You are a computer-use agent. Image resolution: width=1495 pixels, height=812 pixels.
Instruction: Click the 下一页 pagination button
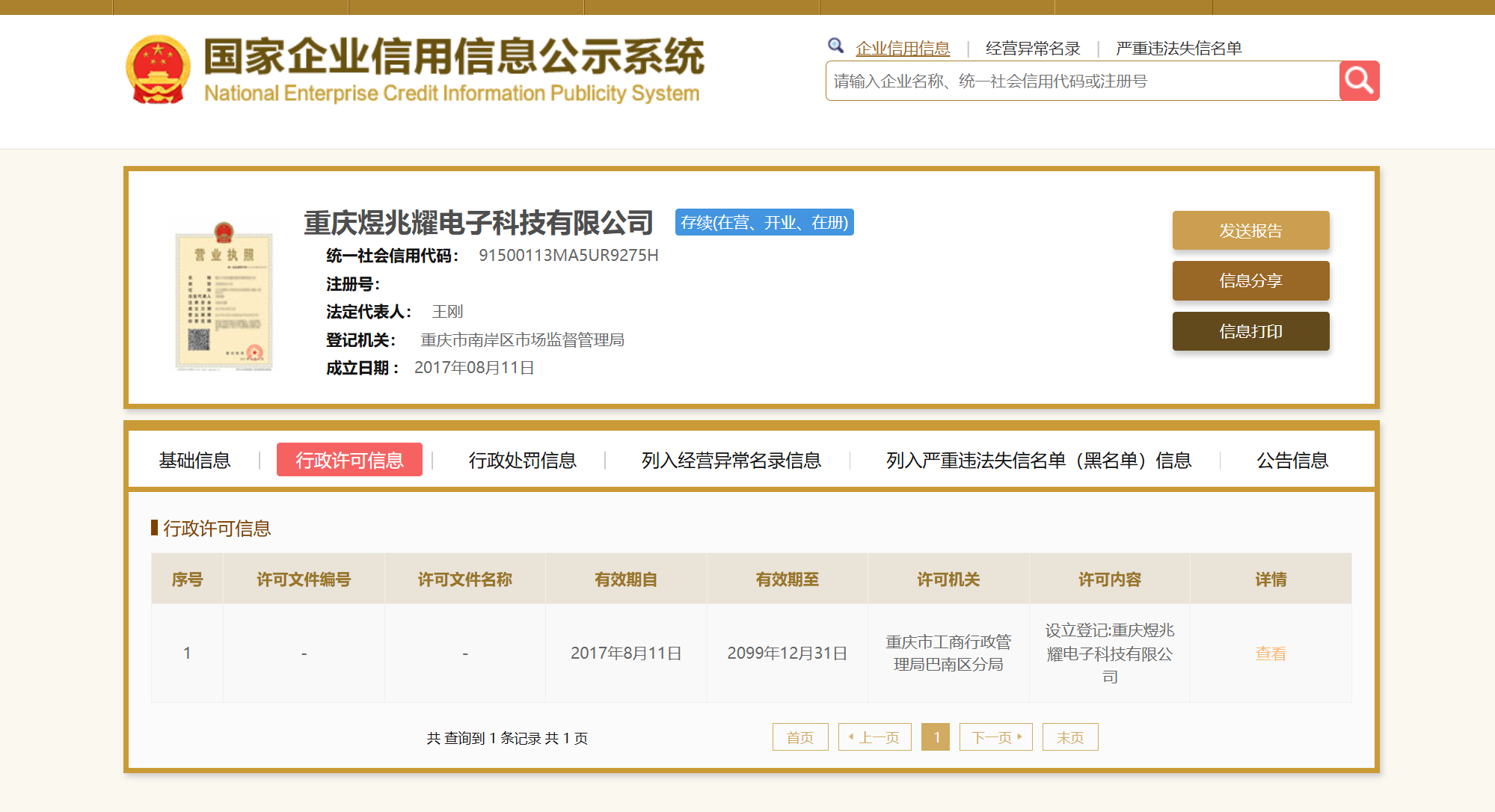tap(996, 737)
